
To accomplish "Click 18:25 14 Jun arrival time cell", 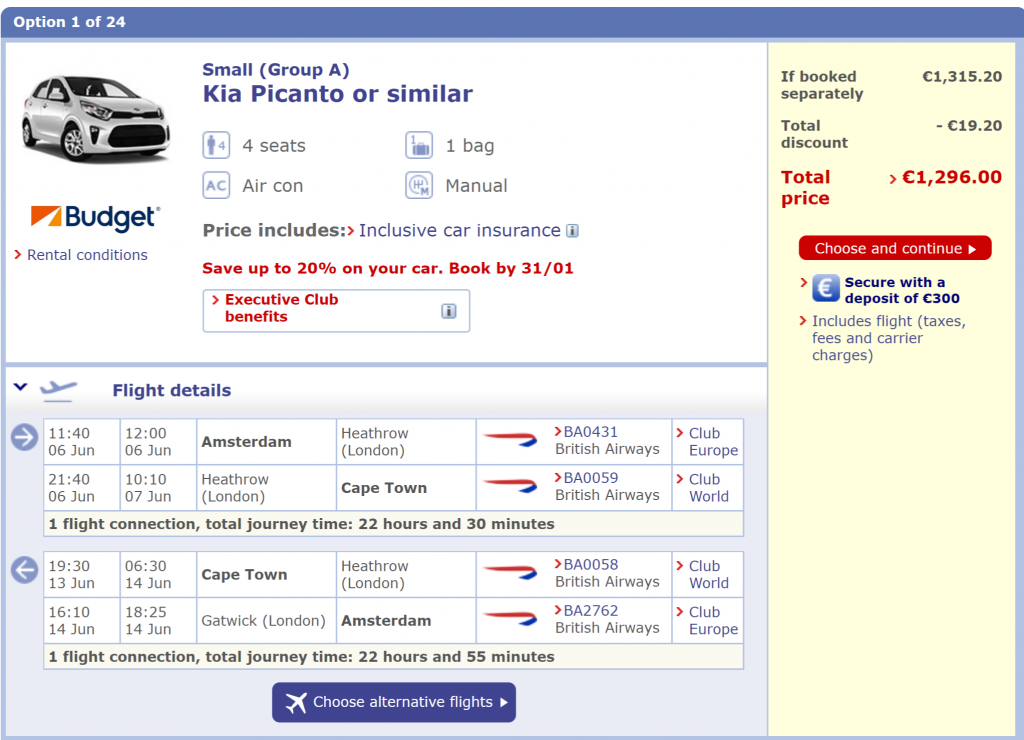I will click(158, 620).
